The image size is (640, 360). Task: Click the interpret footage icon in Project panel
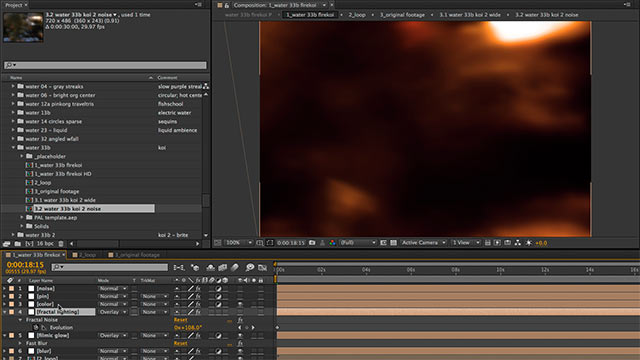(7, 244)
